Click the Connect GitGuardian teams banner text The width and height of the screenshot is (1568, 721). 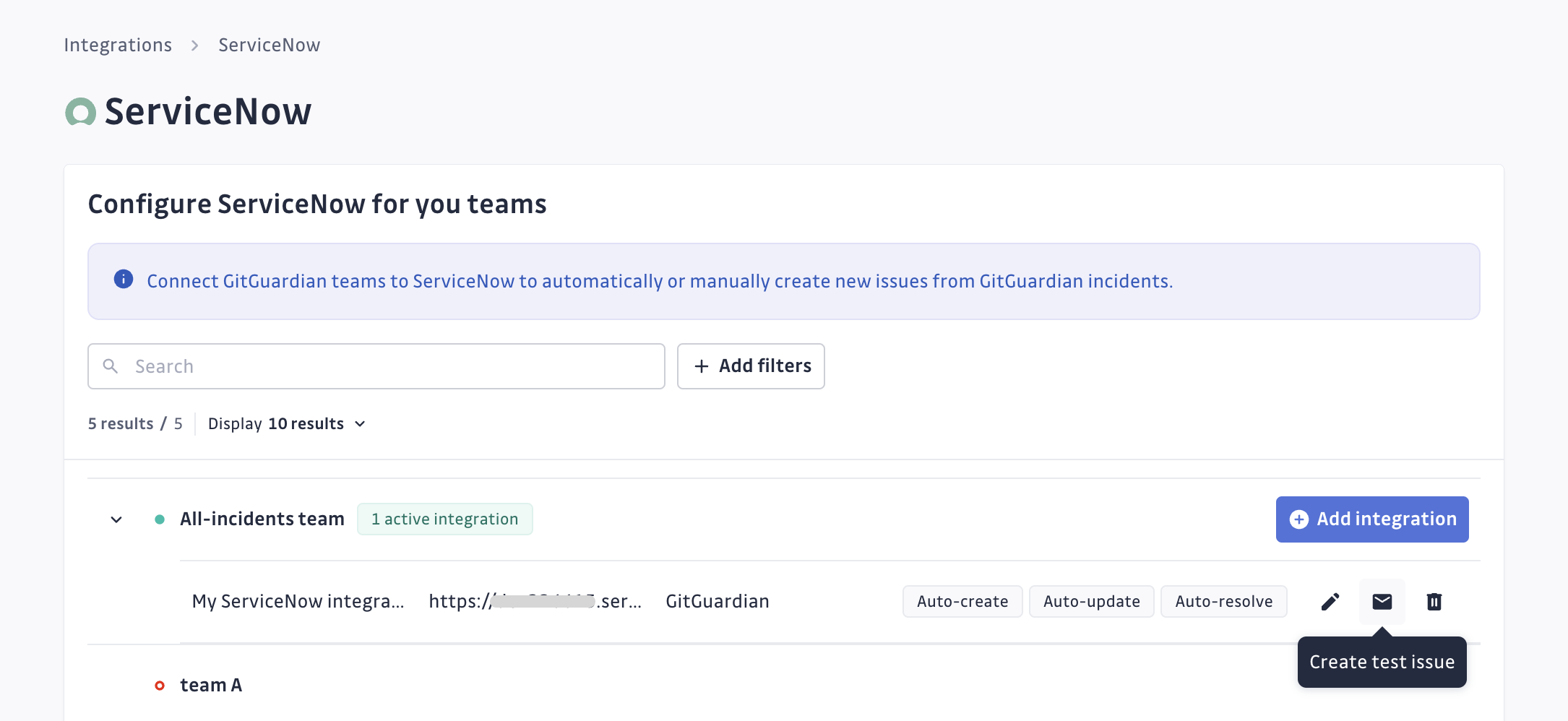[x=660, y=281]
